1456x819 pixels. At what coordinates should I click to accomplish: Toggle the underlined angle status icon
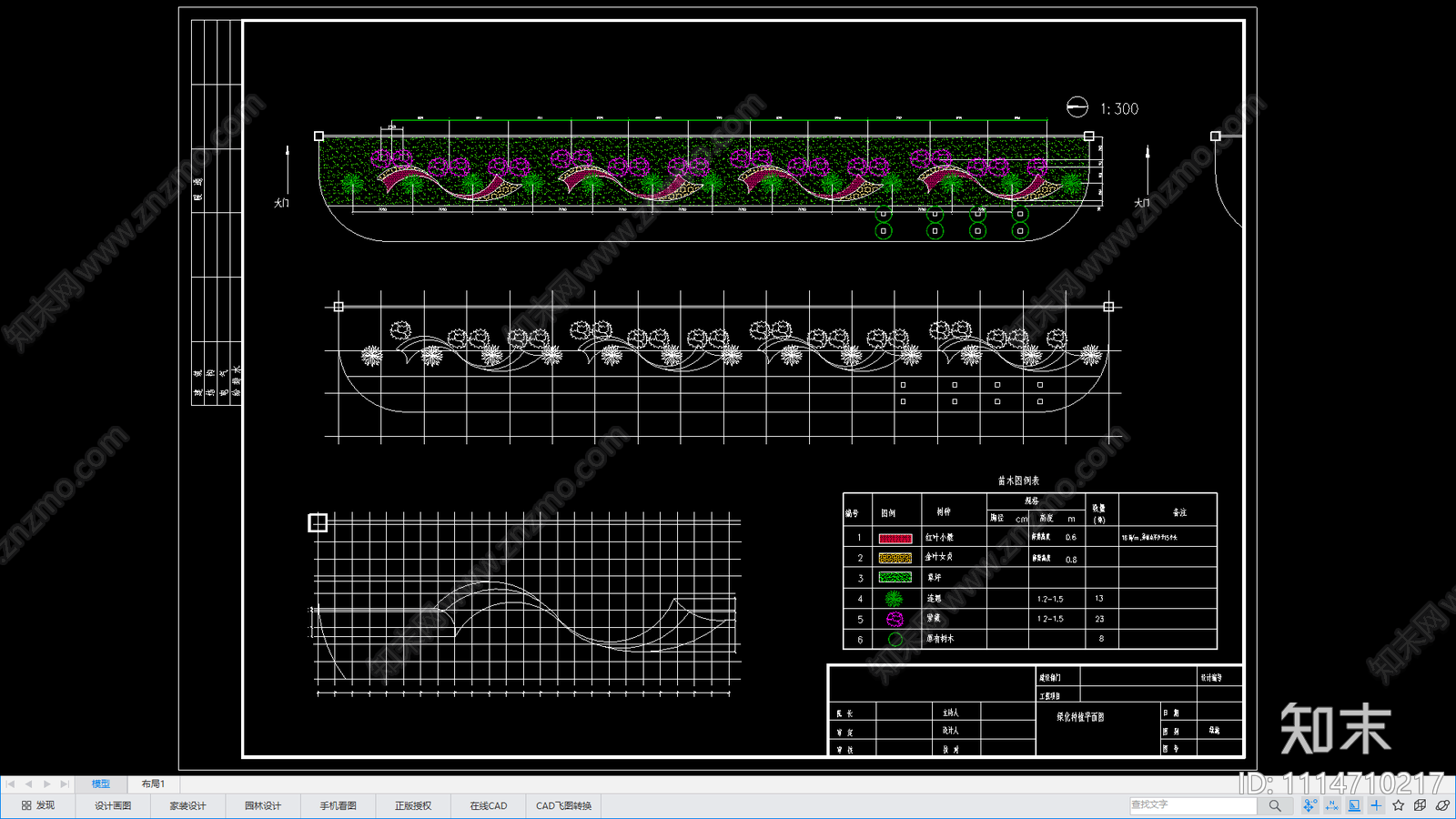click(1354, 805)
